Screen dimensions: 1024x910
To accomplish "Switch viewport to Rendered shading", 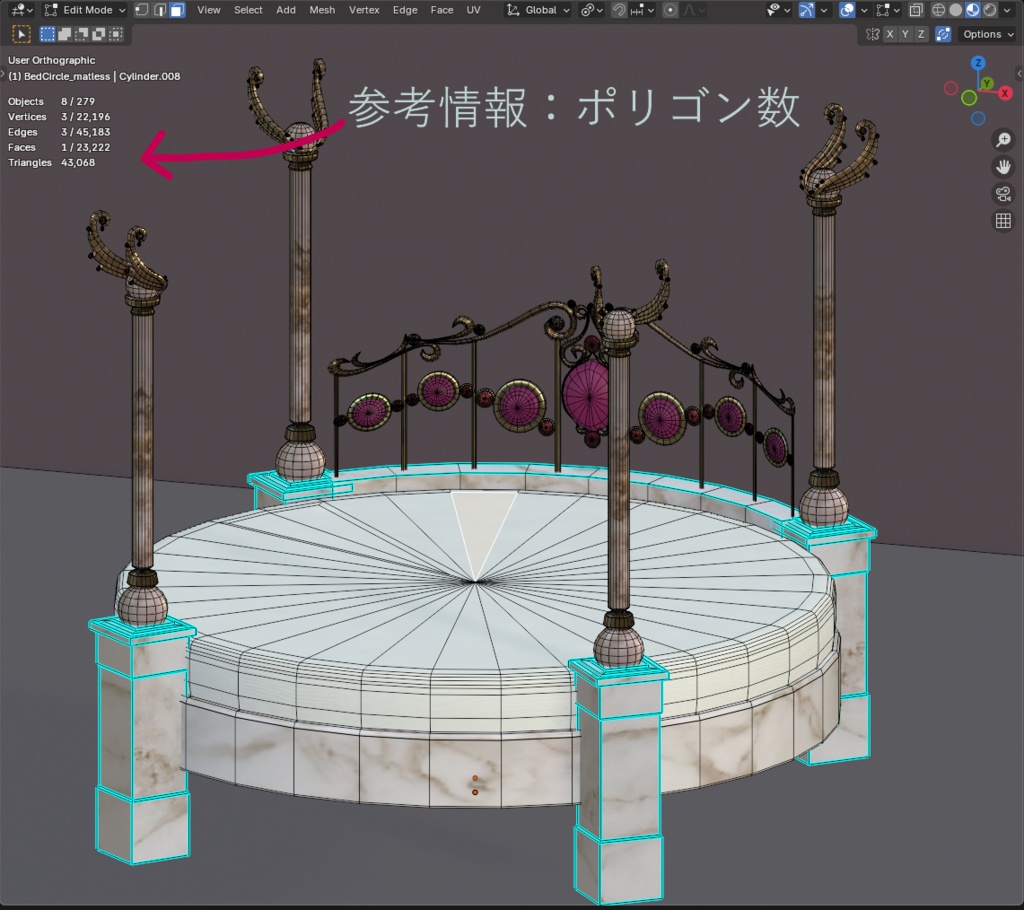I will pyautogui.click(x=989, y=10).
